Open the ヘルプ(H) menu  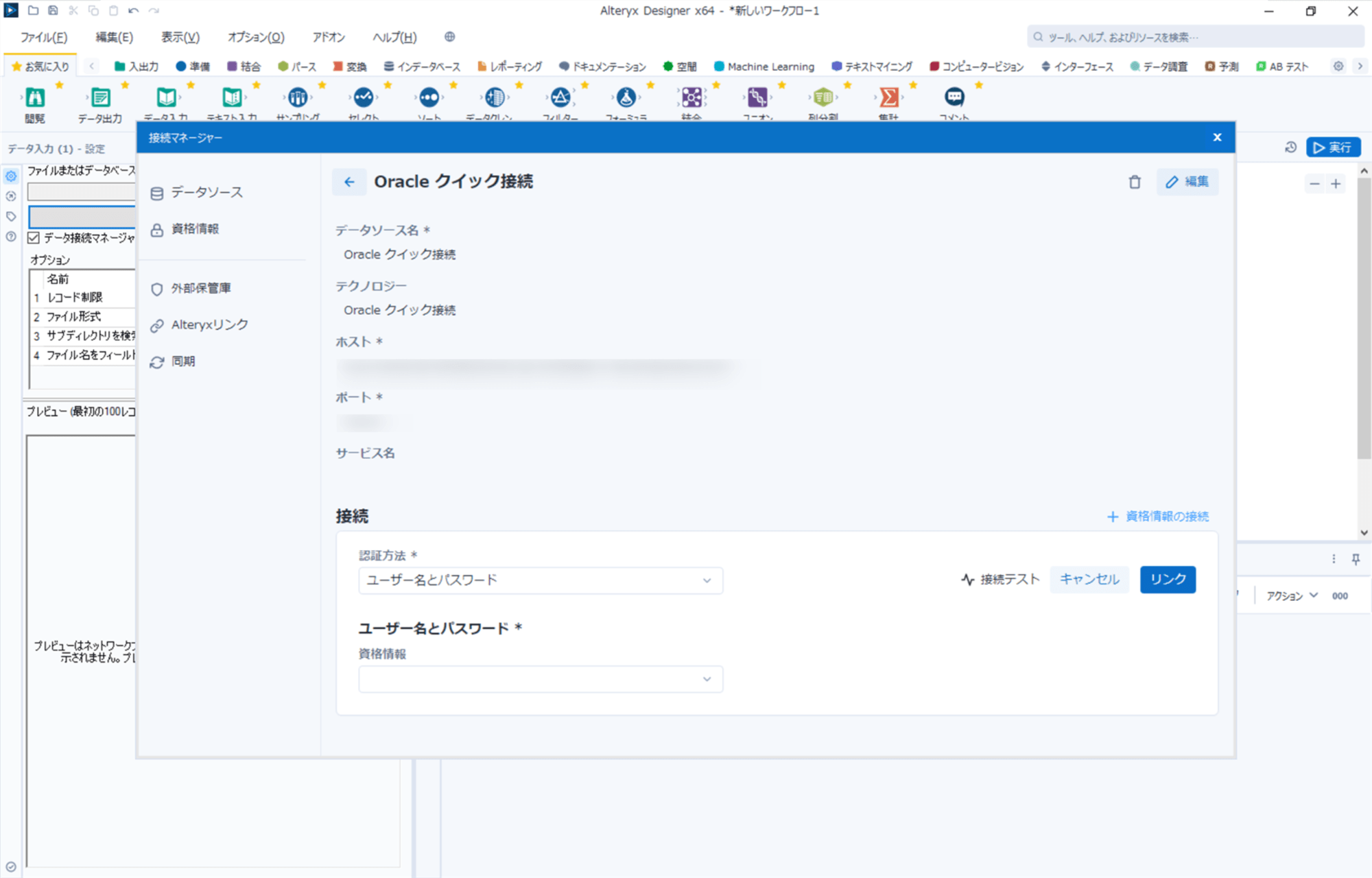point(394,37)
